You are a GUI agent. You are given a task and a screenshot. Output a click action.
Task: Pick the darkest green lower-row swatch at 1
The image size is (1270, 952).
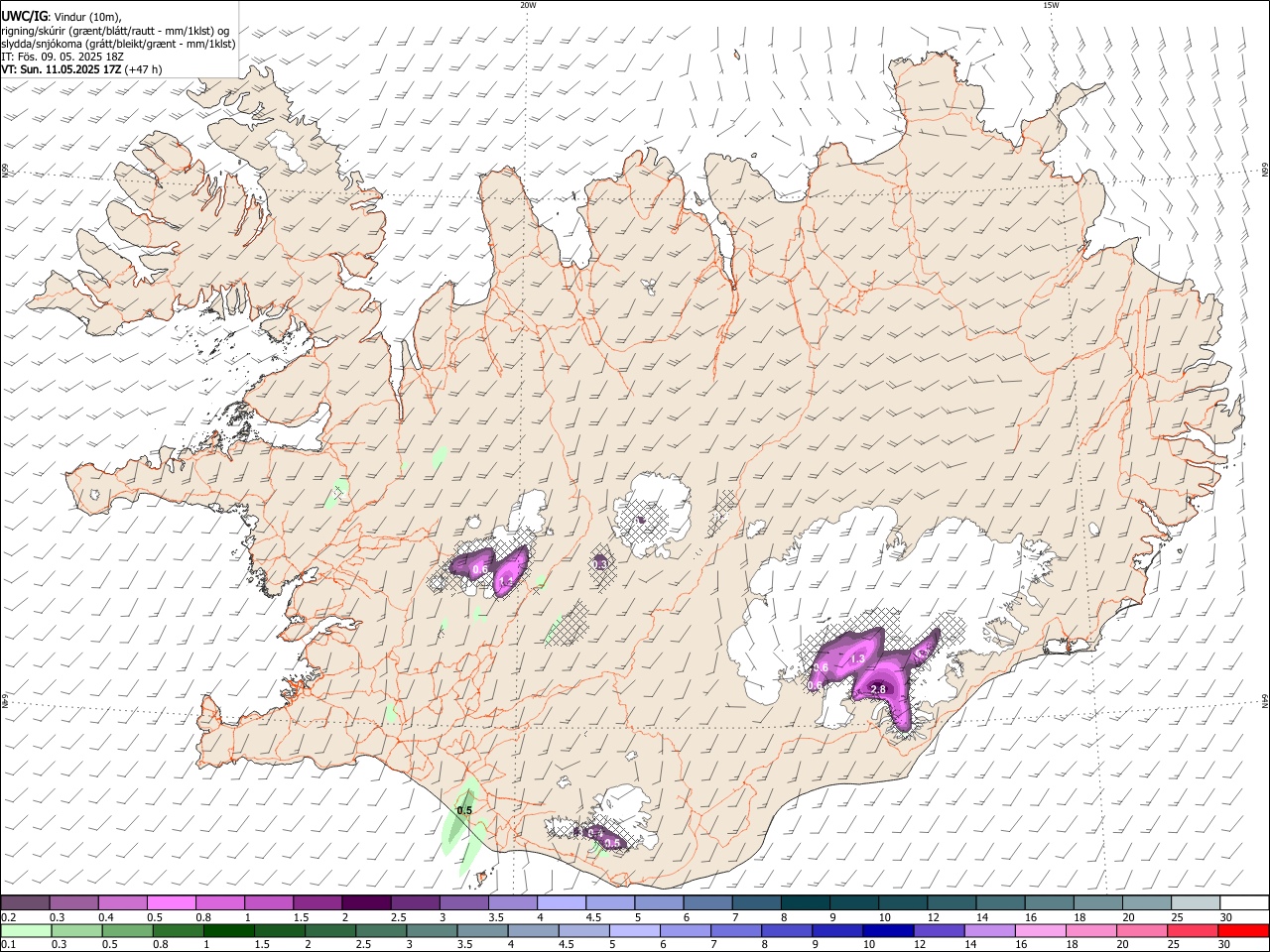coord(229,930)
